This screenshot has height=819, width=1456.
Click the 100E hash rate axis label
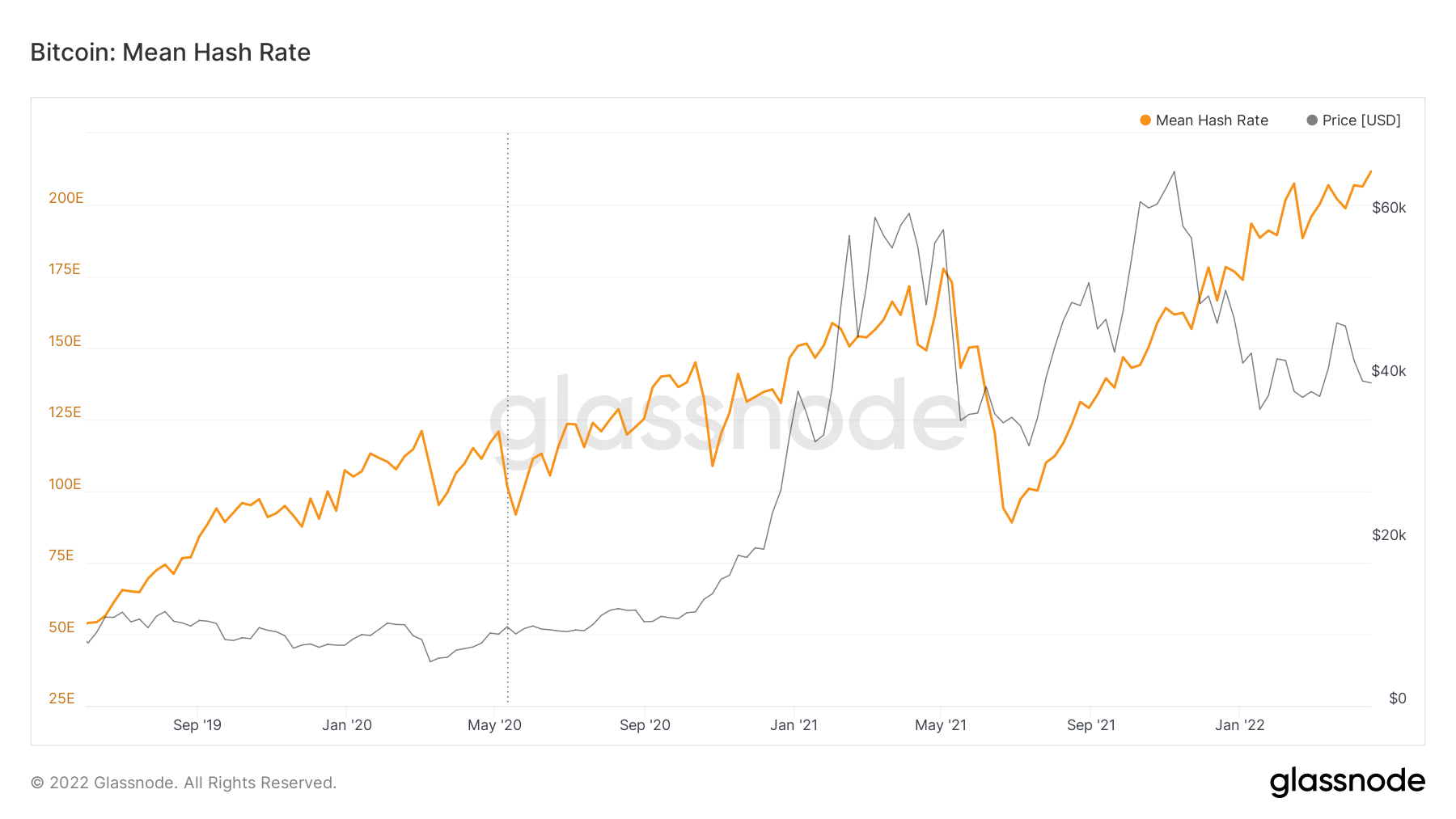click(65, 484)
